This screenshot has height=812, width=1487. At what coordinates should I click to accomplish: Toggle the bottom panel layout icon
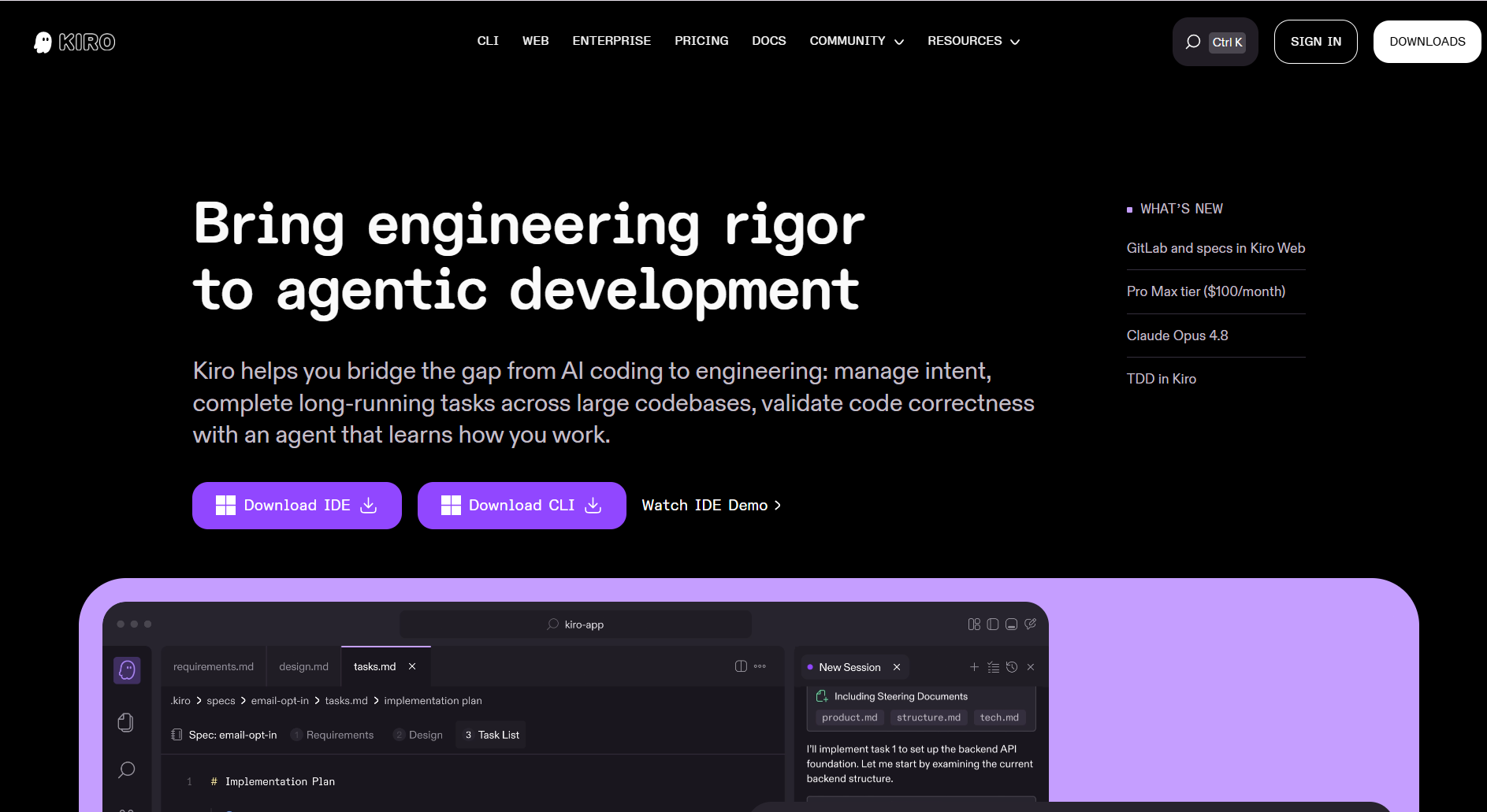(x=1011, y=625)
